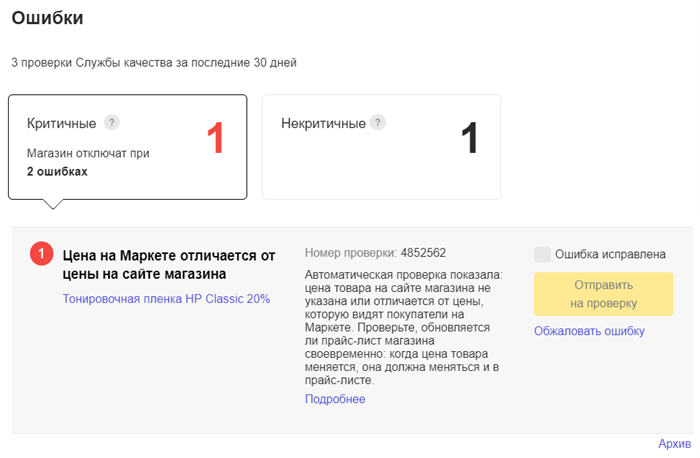Click the red critical count 1

(x=215, y=138)
